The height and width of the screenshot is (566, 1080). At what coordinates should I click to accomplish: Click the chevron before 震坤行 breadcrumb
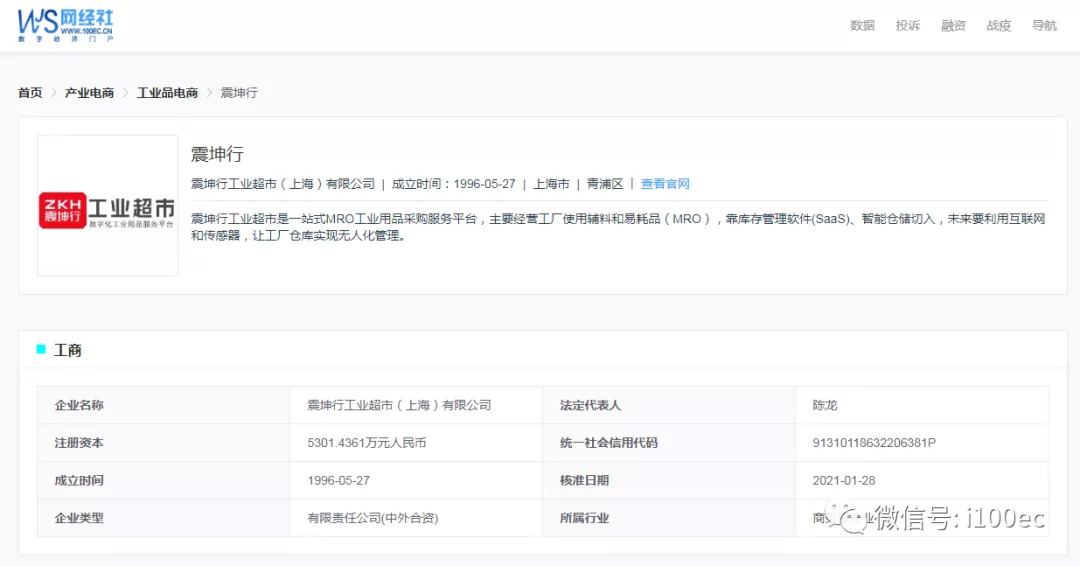click(x=210, y=93)
